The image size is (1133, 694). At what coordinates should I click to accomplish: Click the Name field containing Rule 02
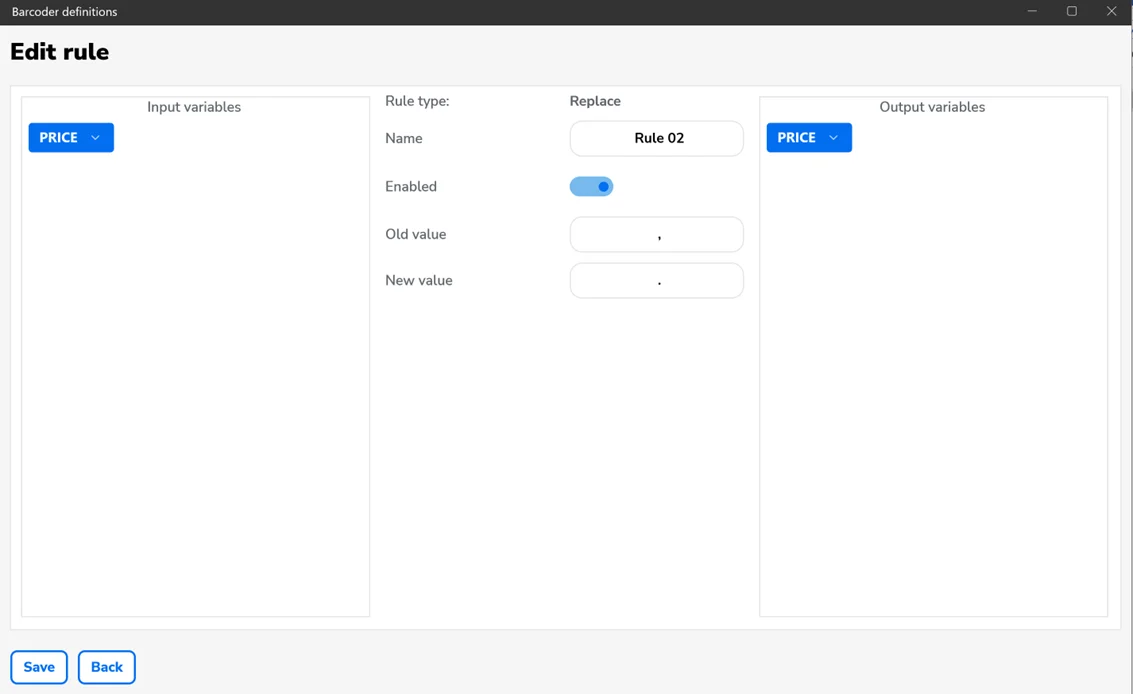click(656, 138)
